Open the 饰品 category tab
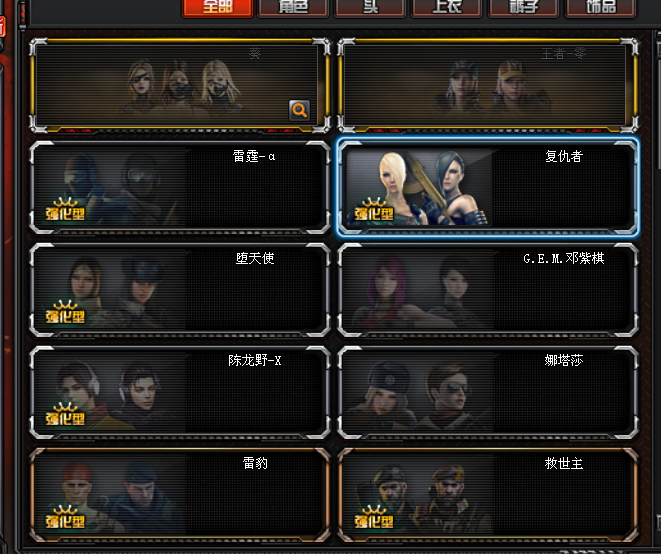This screenshot has height=554, width=661. click(x=600, y=8)
